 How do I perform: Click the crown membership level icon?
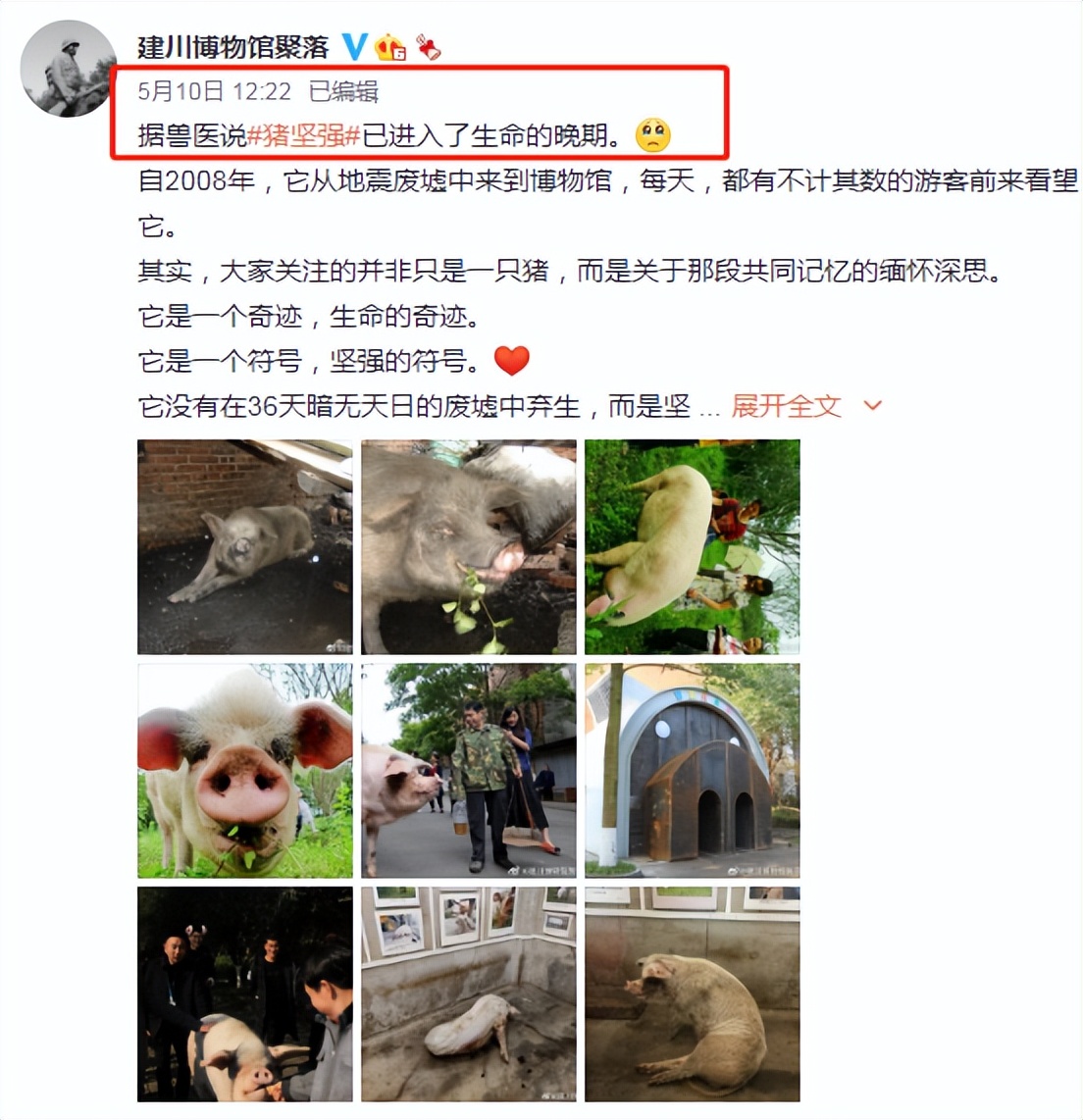point(390,47)
